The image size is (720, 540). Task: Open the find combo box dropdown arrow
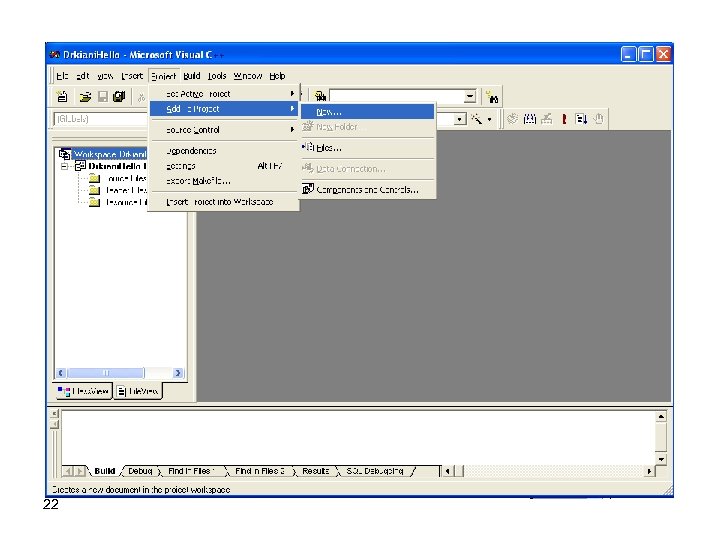click(x=470, y=97)
